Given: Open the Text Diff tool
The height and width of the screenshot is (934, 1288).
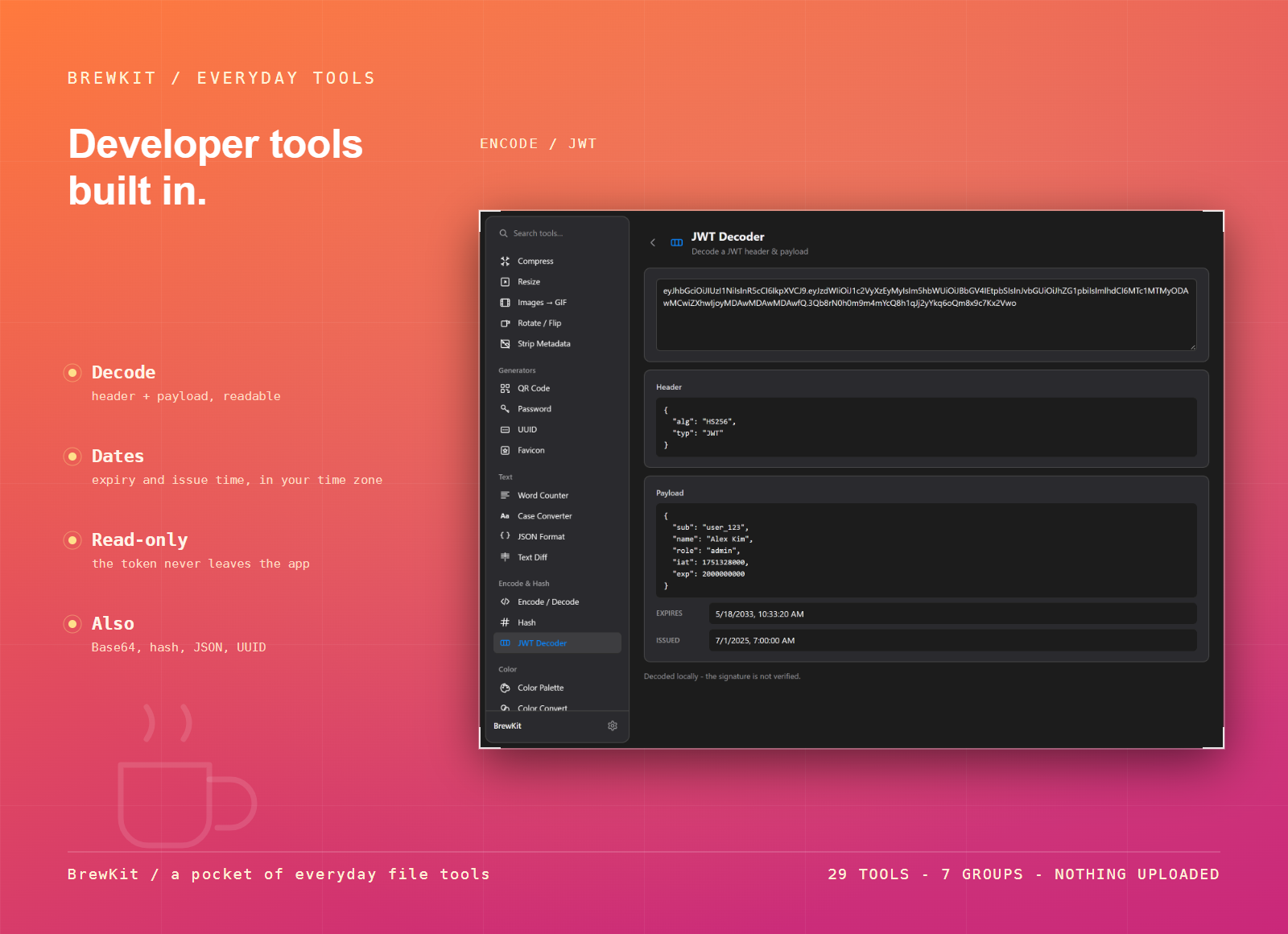Looking at the screenshot, I should click(x=557, y=557).
